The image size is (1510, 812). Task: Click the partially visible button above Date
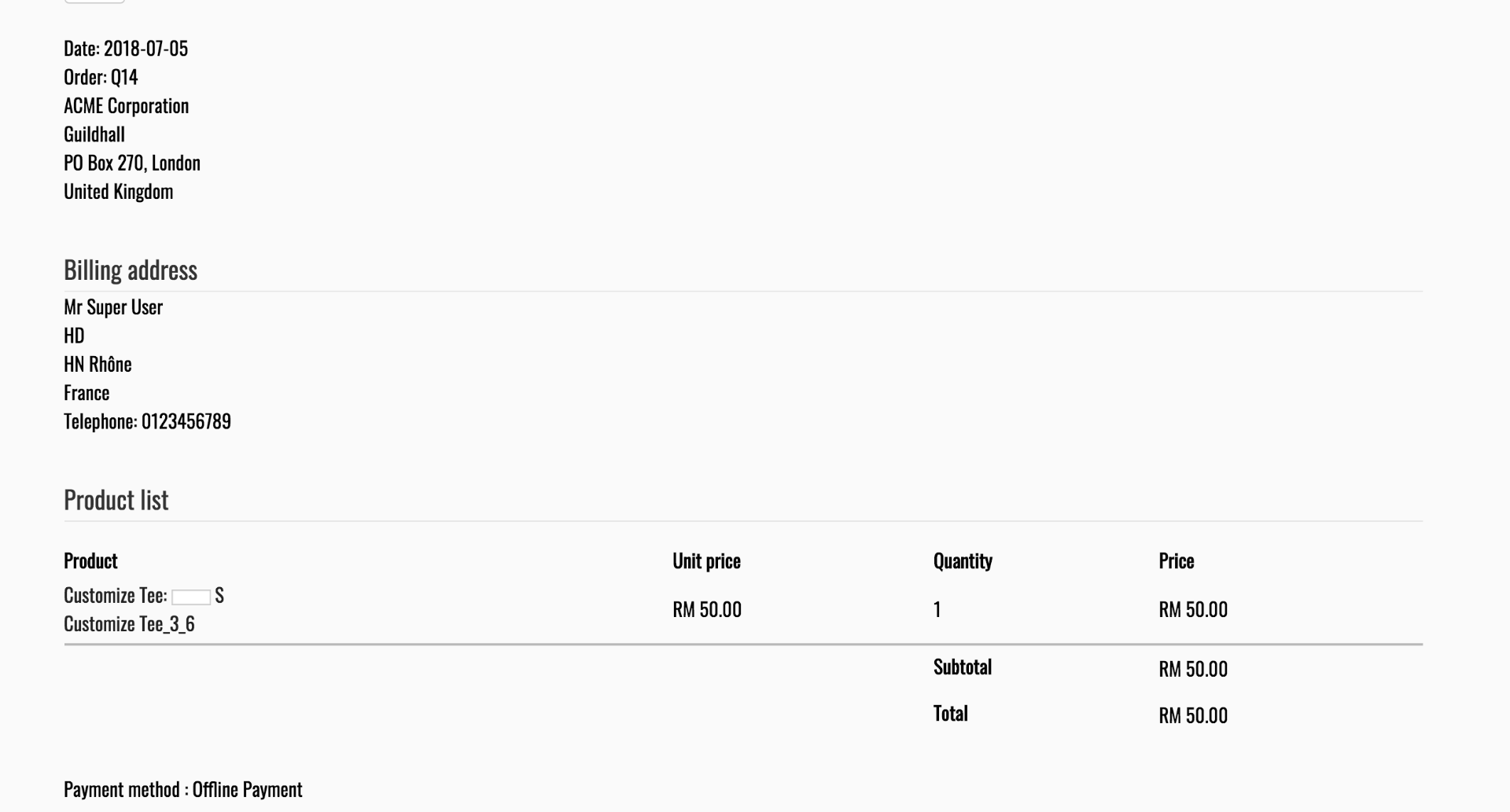[94, 2]
